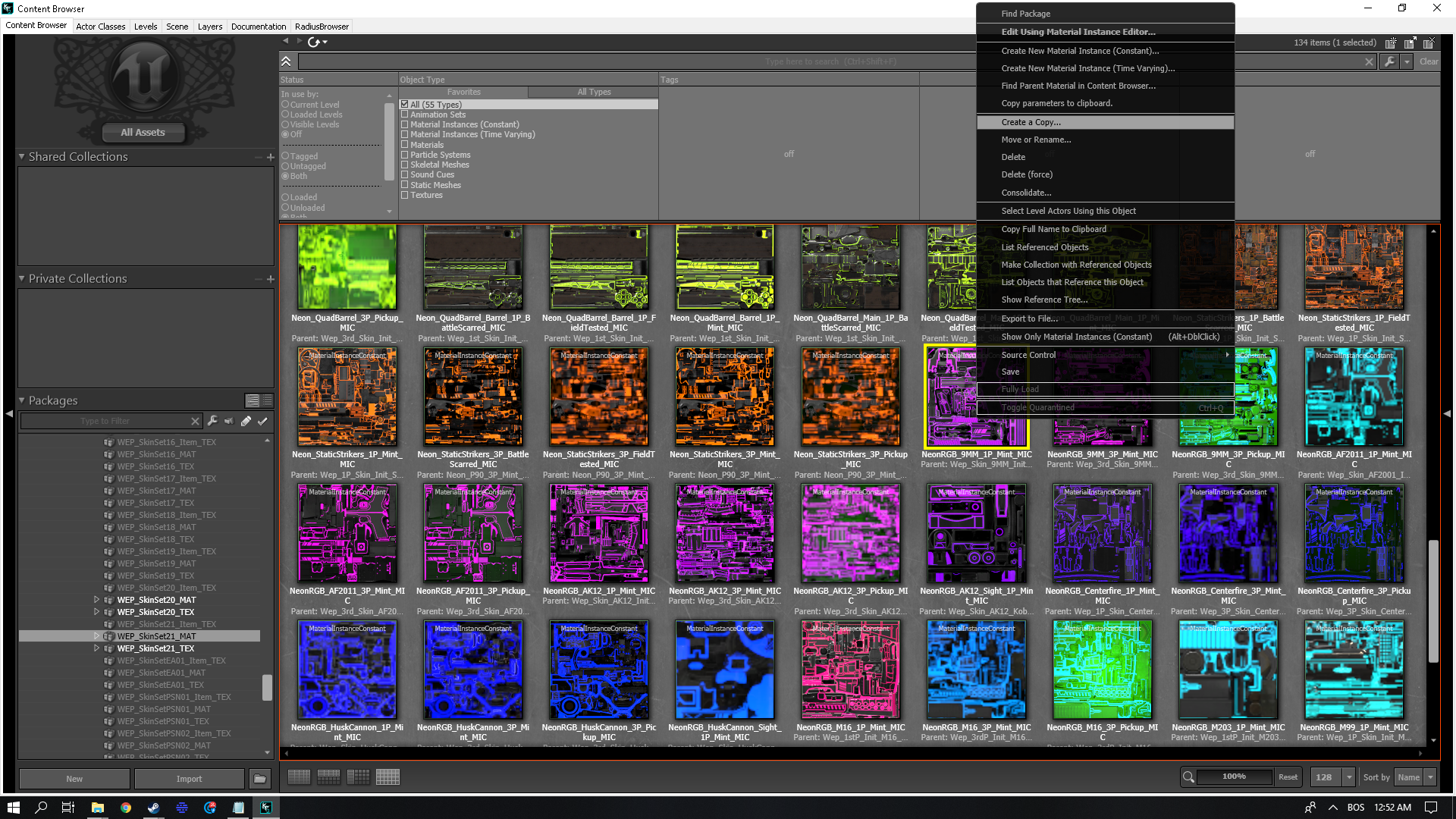The height and width of the screenshot is (819, 1456).
Task: Switch to the Actor Classes tab
Action: [x=100, y=27]
